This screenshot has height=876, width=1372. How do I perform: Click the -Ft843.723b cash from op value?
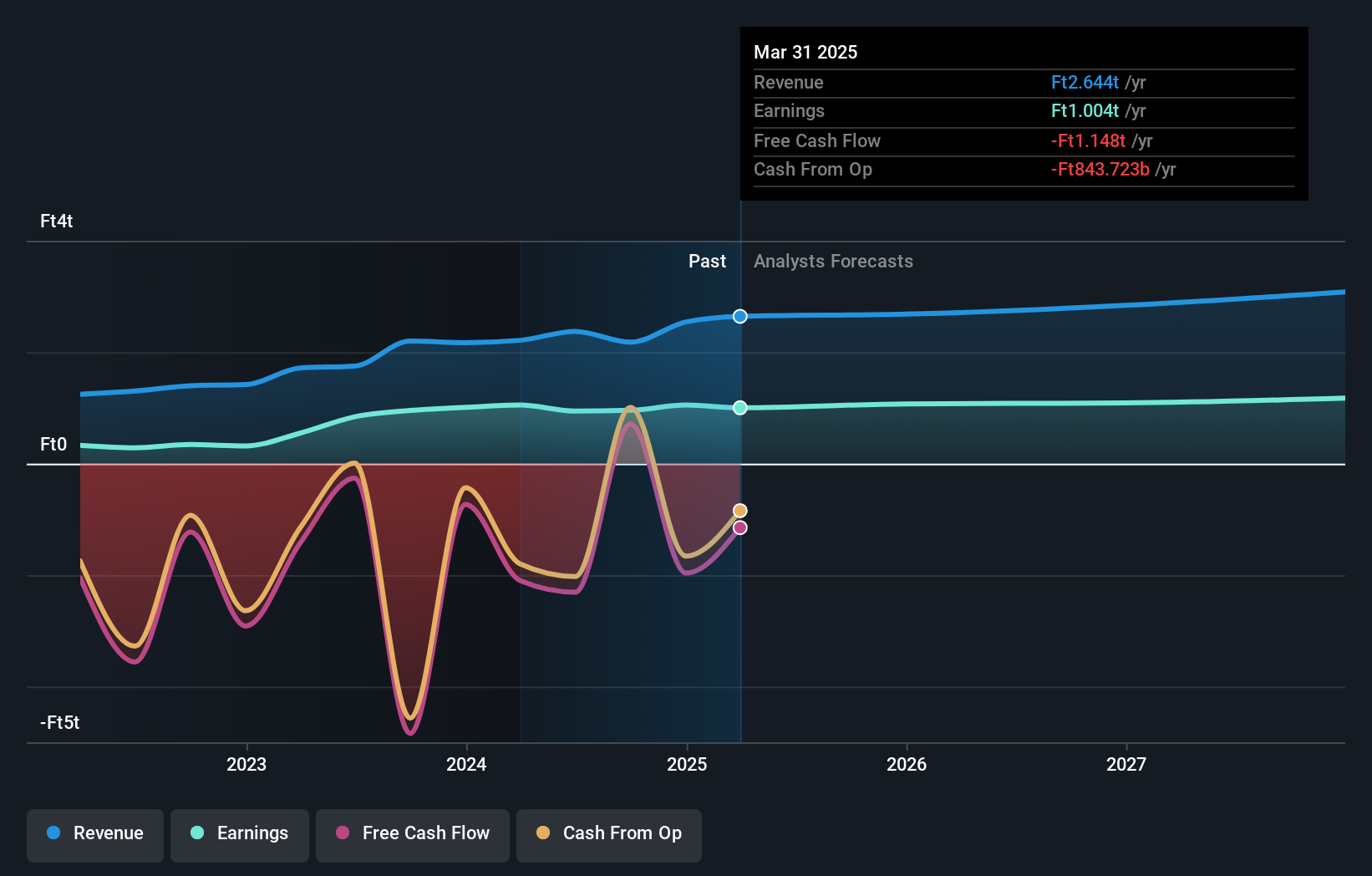[x=1100, y=169]
